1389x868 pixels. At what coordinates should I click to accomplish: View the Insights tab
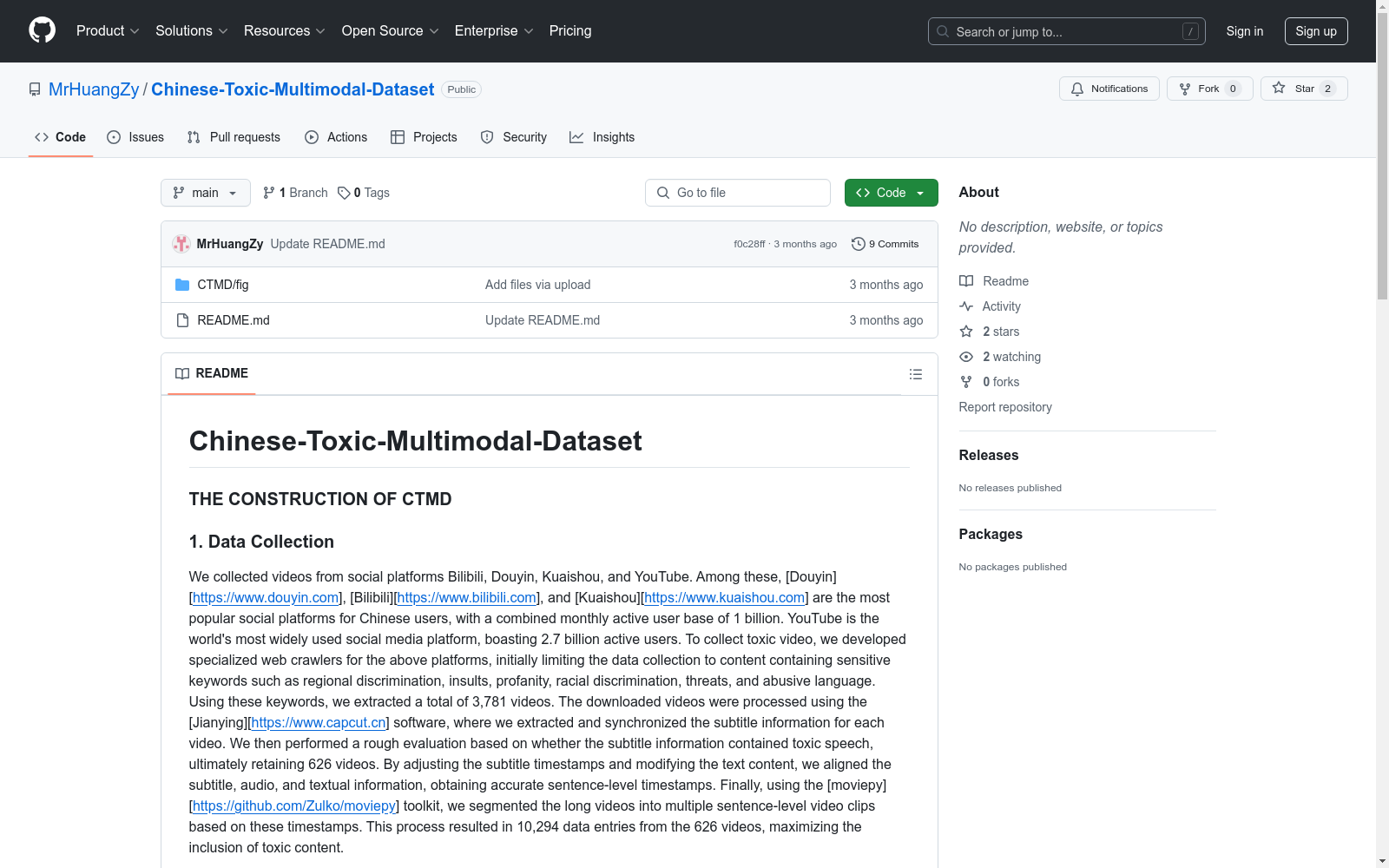tap(602, 137)
